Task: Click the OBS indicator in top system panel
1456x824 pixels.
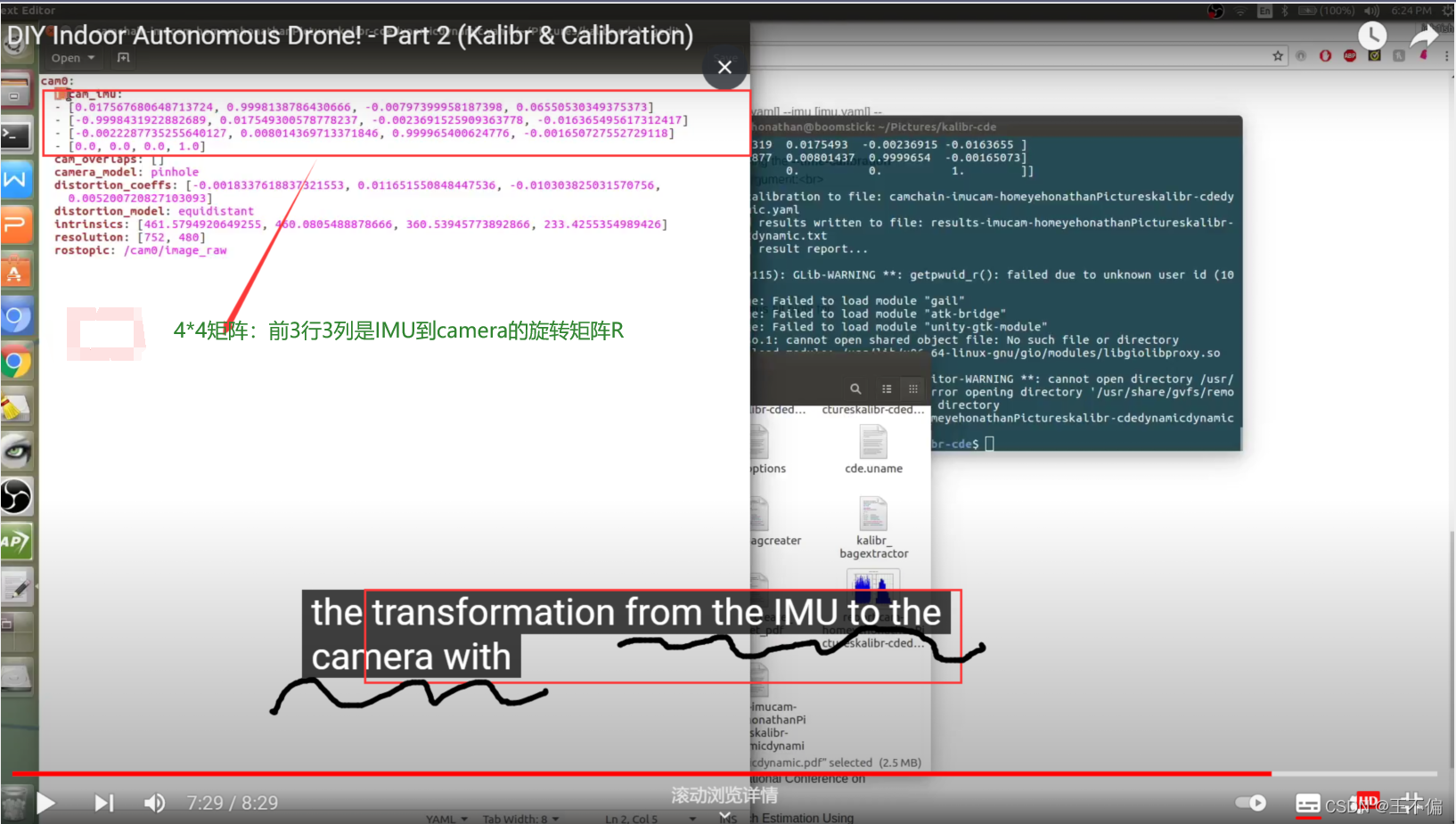Action: (x=1216, y=11)
